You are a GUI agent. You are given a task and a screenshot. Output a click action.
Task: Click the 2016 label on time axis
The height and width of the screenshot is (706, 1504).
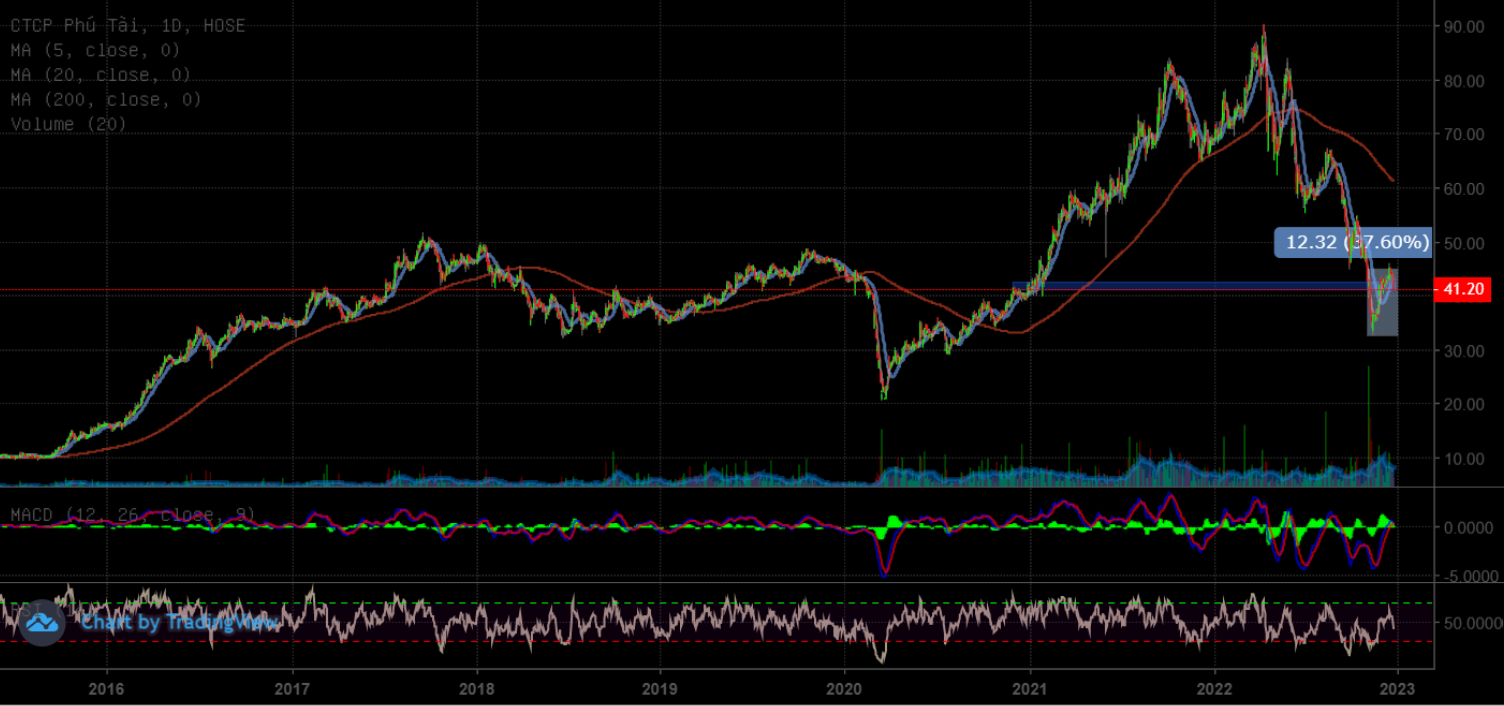point(106,688)
